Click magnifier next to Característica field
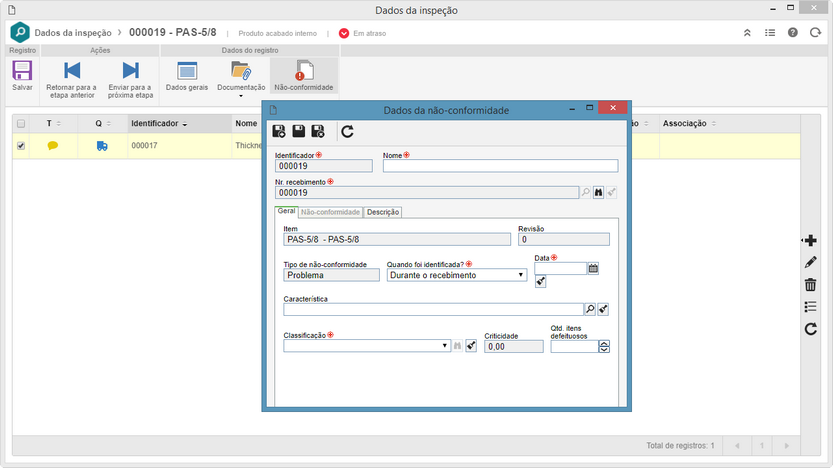The width and height of the screenshot is (833, 468). [x=590, y=309]
